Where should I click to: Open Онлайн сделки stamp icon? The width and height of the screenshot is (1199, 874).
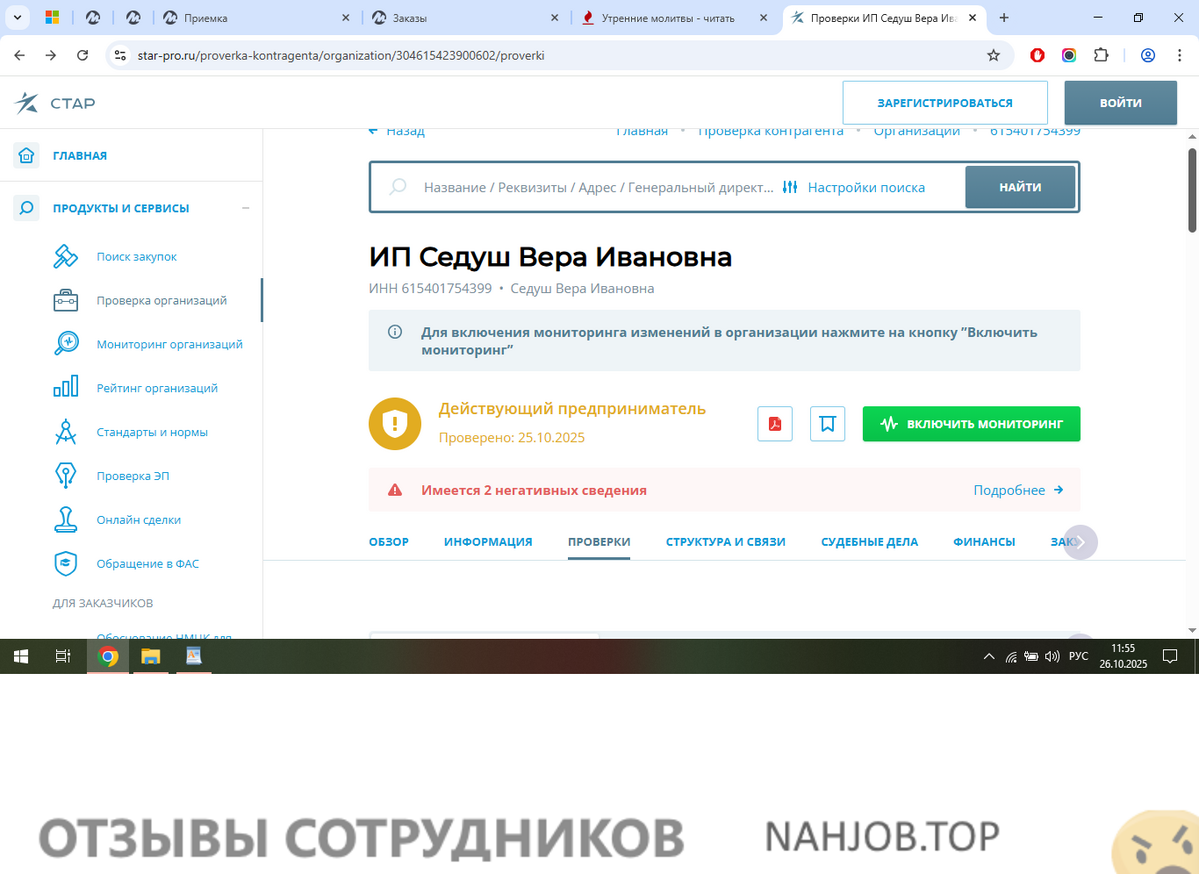click(66, 520)
